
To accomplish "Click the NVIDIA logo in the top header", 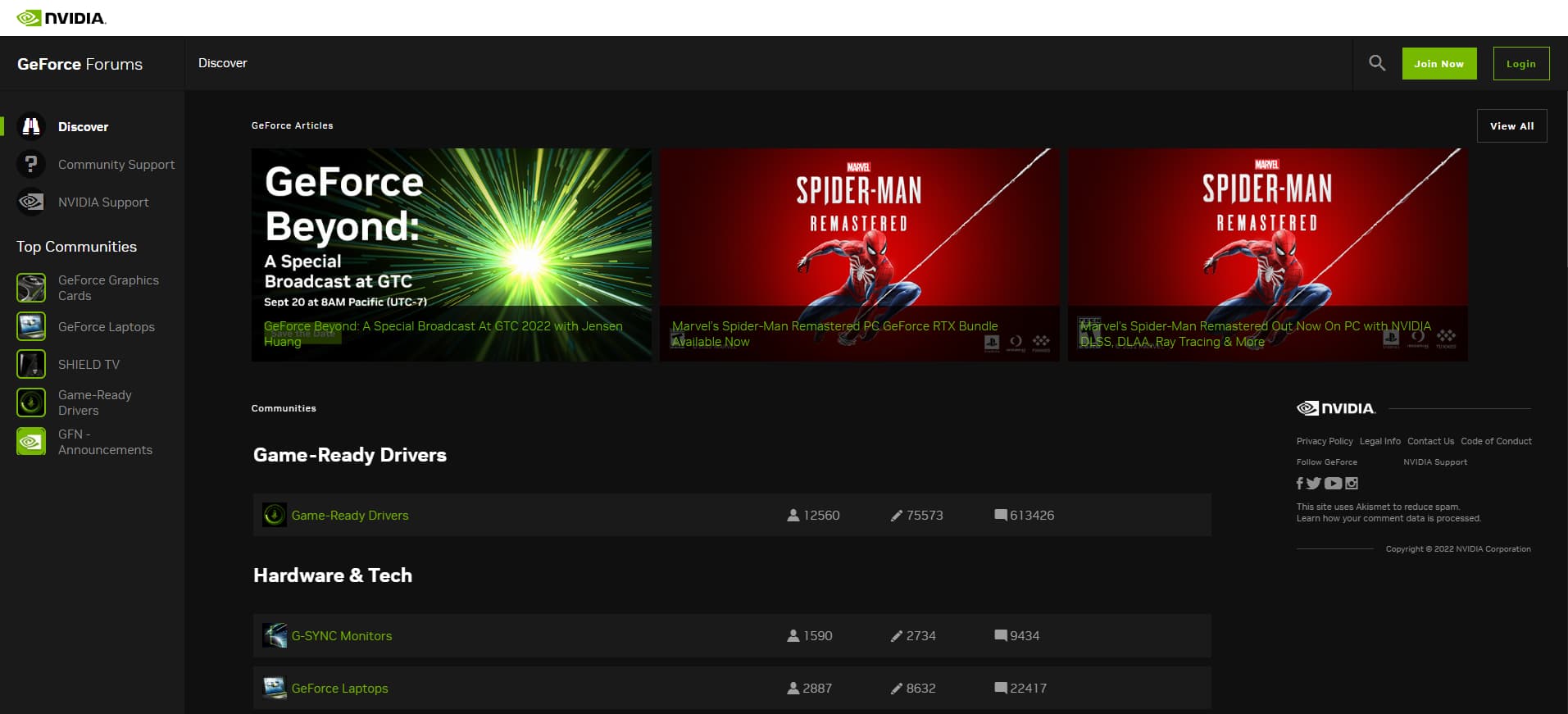I will point(61,18).
